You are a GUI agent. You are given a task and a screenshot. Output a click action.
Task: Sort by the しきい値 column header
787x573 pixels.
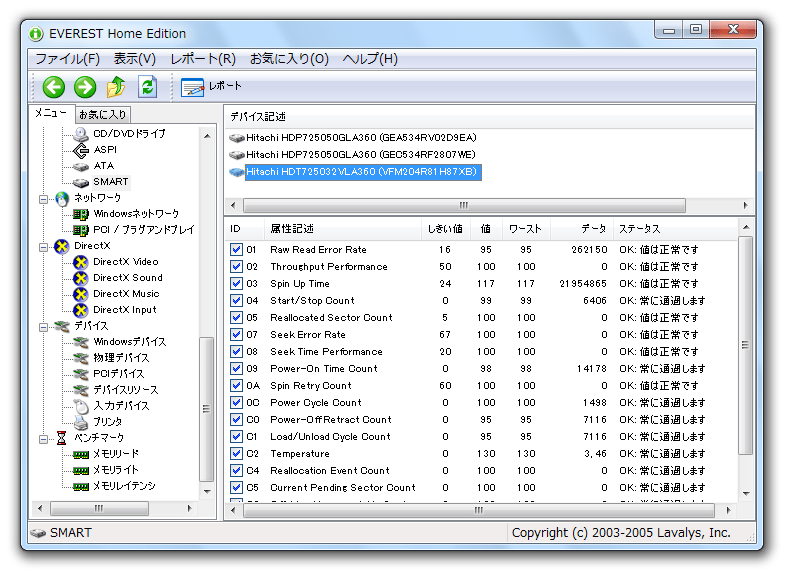pos(445,229)
